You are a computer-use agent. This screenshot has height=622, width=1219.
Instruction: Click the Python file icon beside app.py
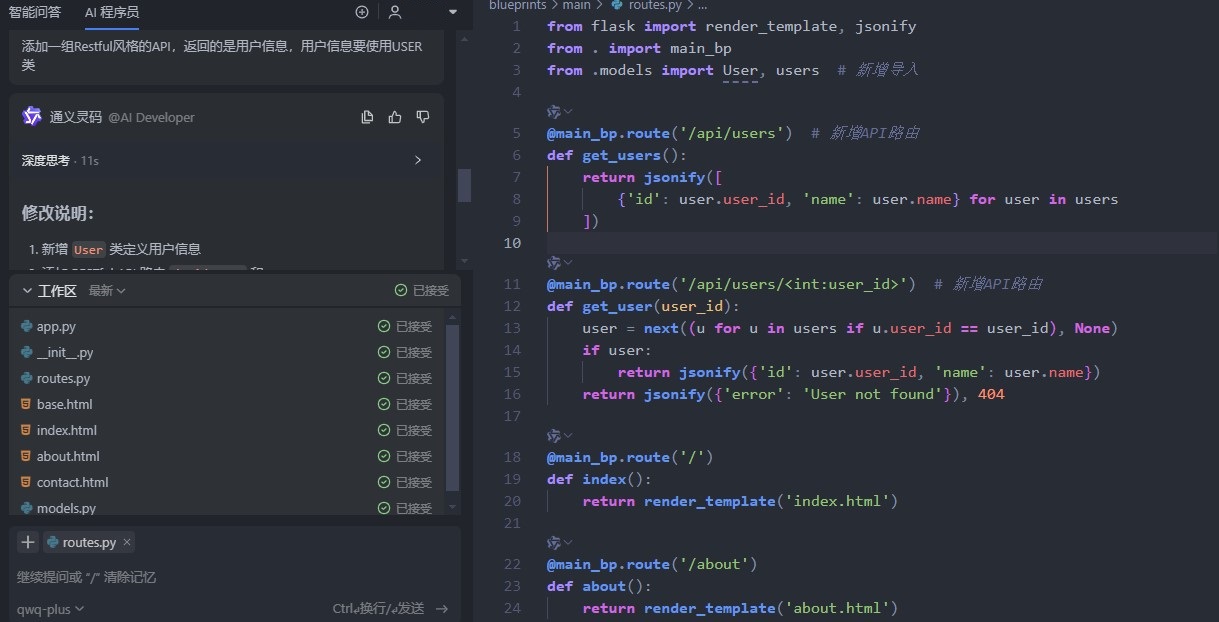[26, 326]
